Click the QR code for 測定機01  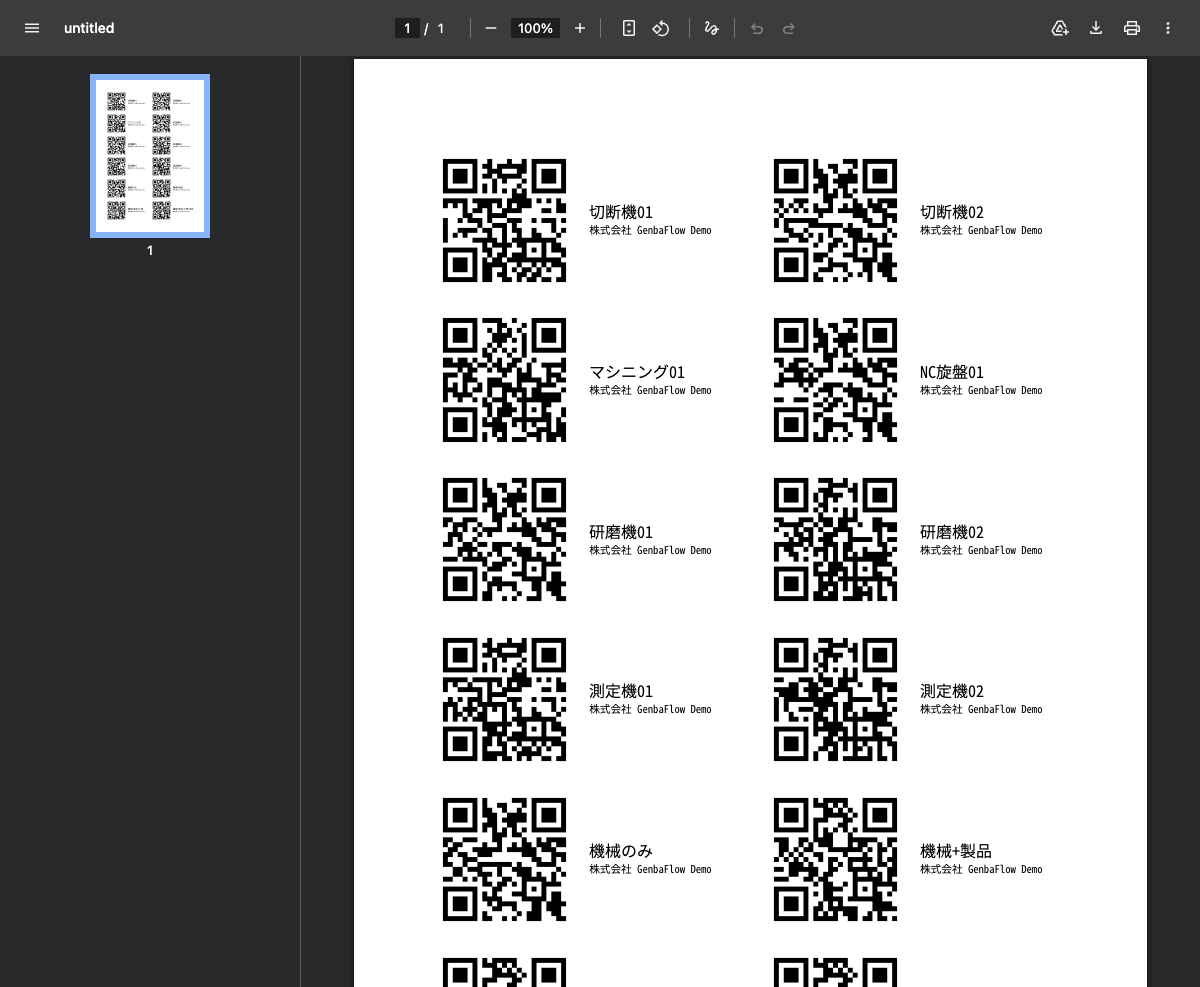pyautogui.click(x=504, y=699)
